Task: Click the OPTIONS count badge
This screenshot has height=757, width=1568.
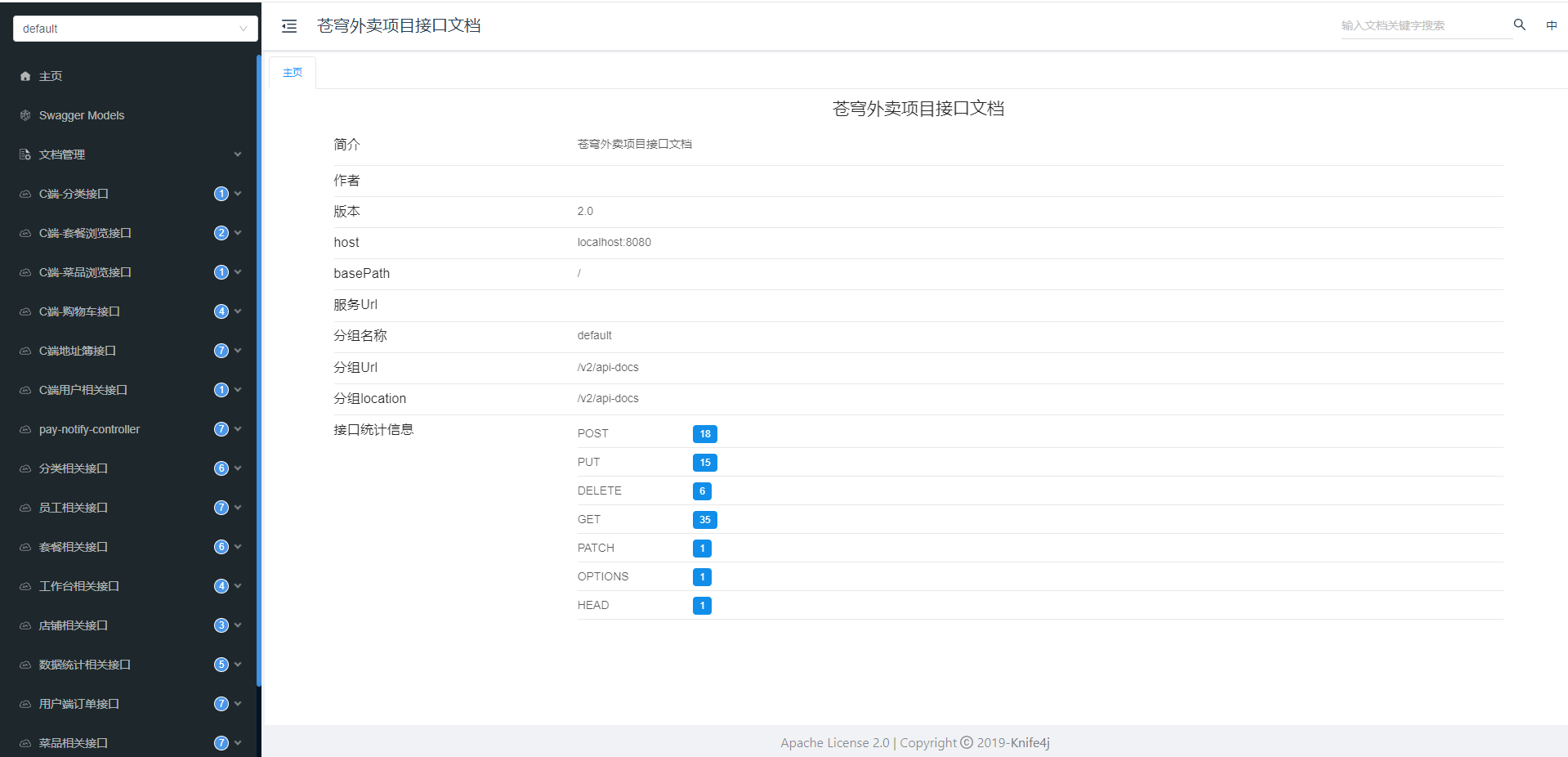Action: pos(702,577)
